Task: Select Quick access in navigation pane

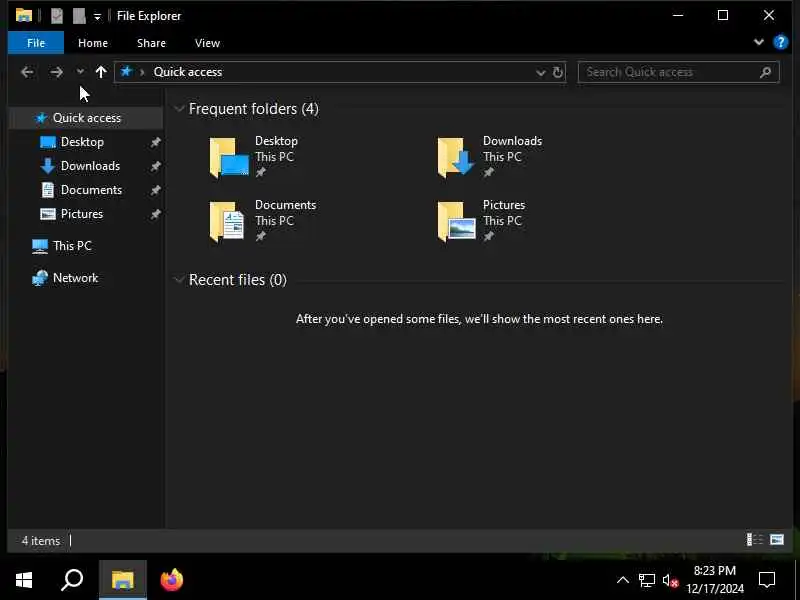Action: click(x=87, y=118)
